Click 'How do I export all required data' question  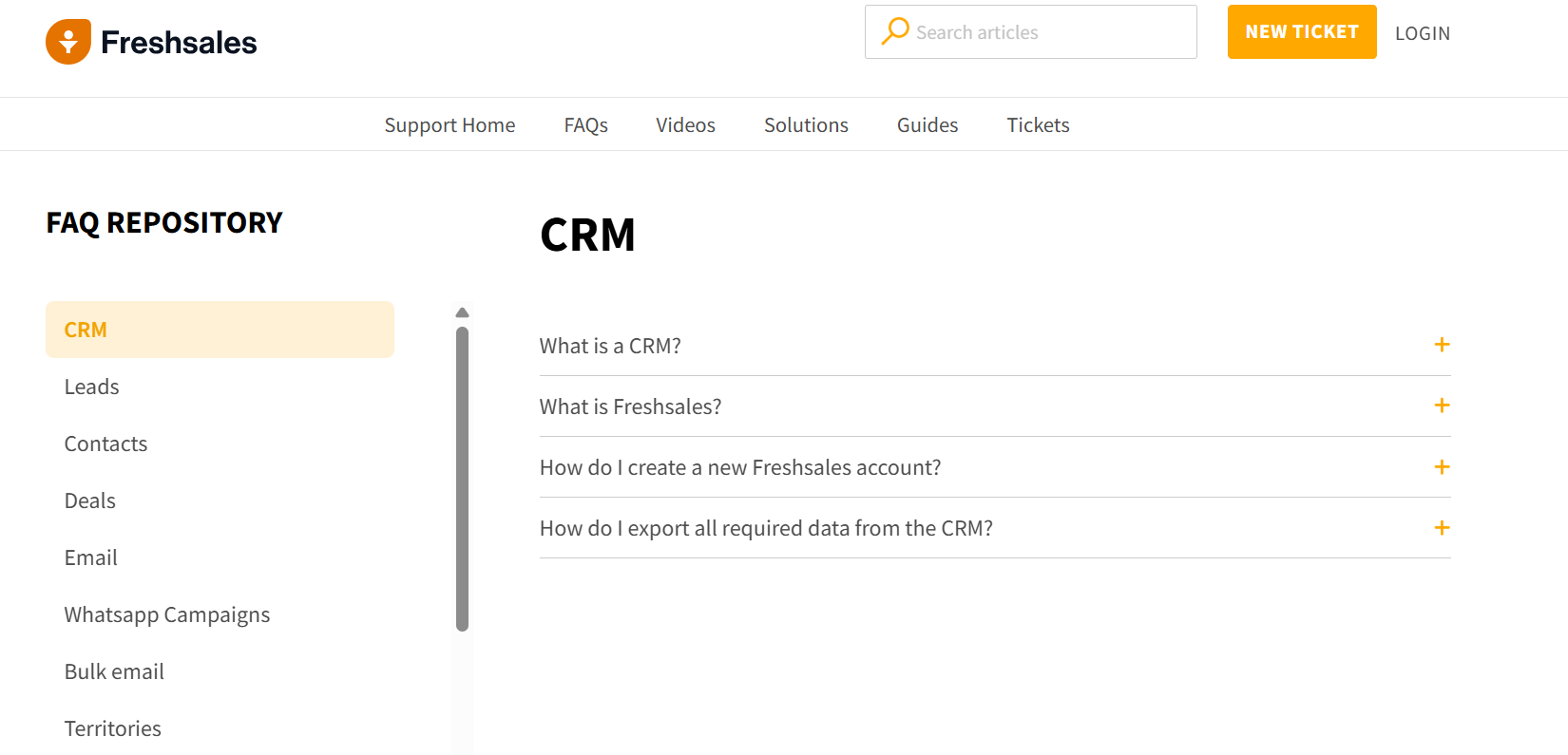766,529
